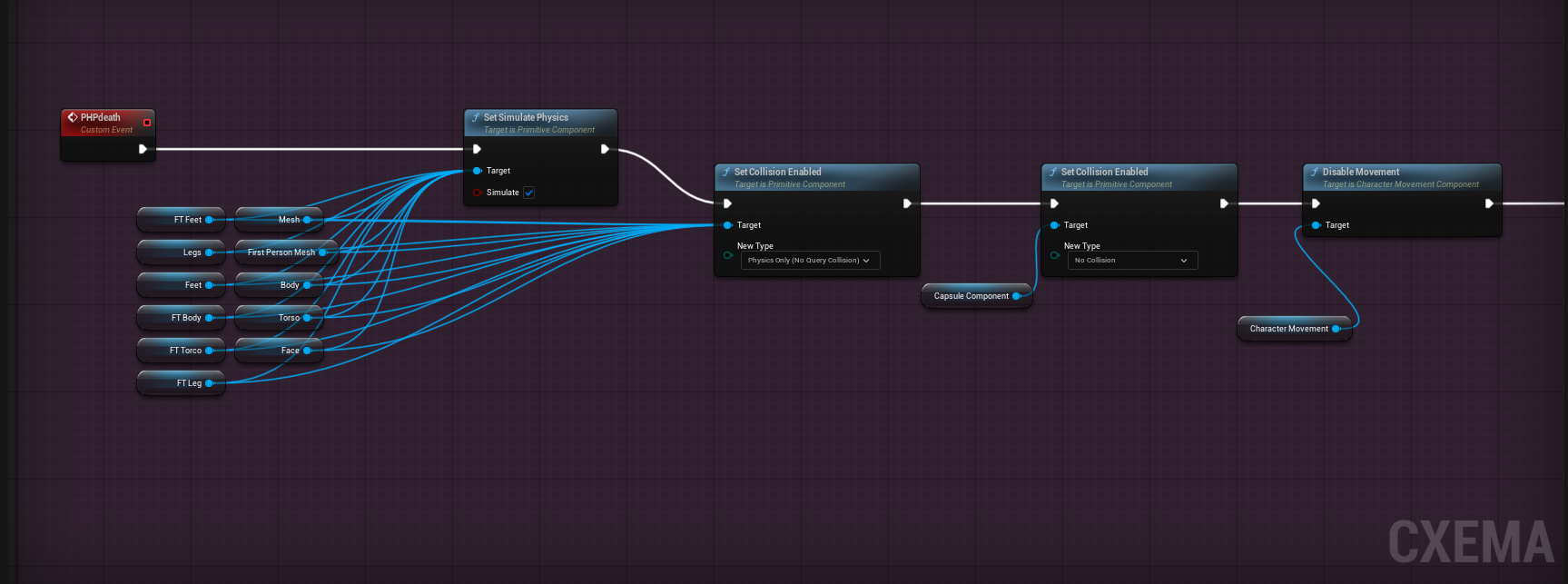Click Set Simulate Physics exec input pin

tap(477, 149)
